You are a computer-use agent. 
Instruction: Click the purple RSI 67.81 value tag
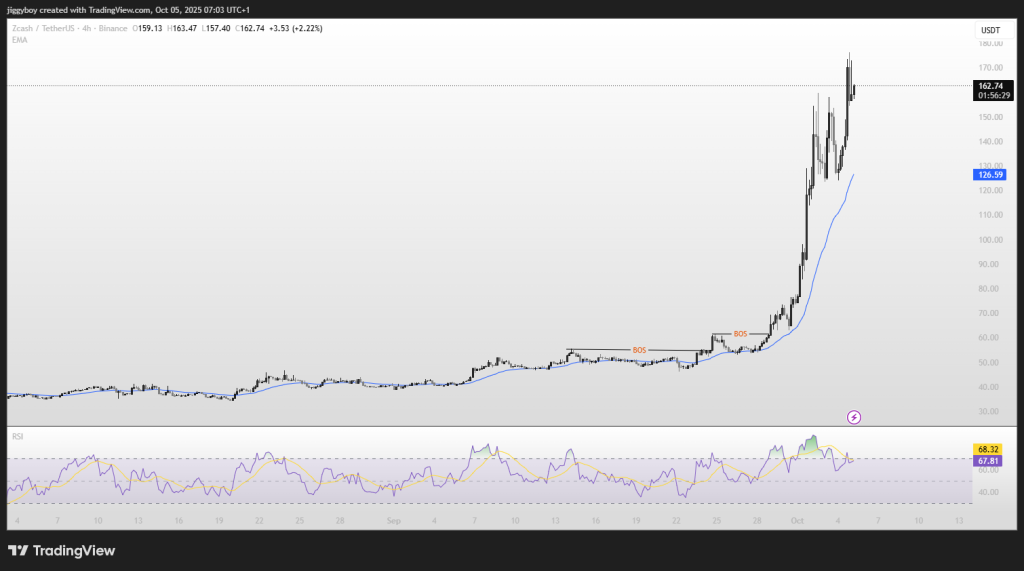click(x=989, y=459)
